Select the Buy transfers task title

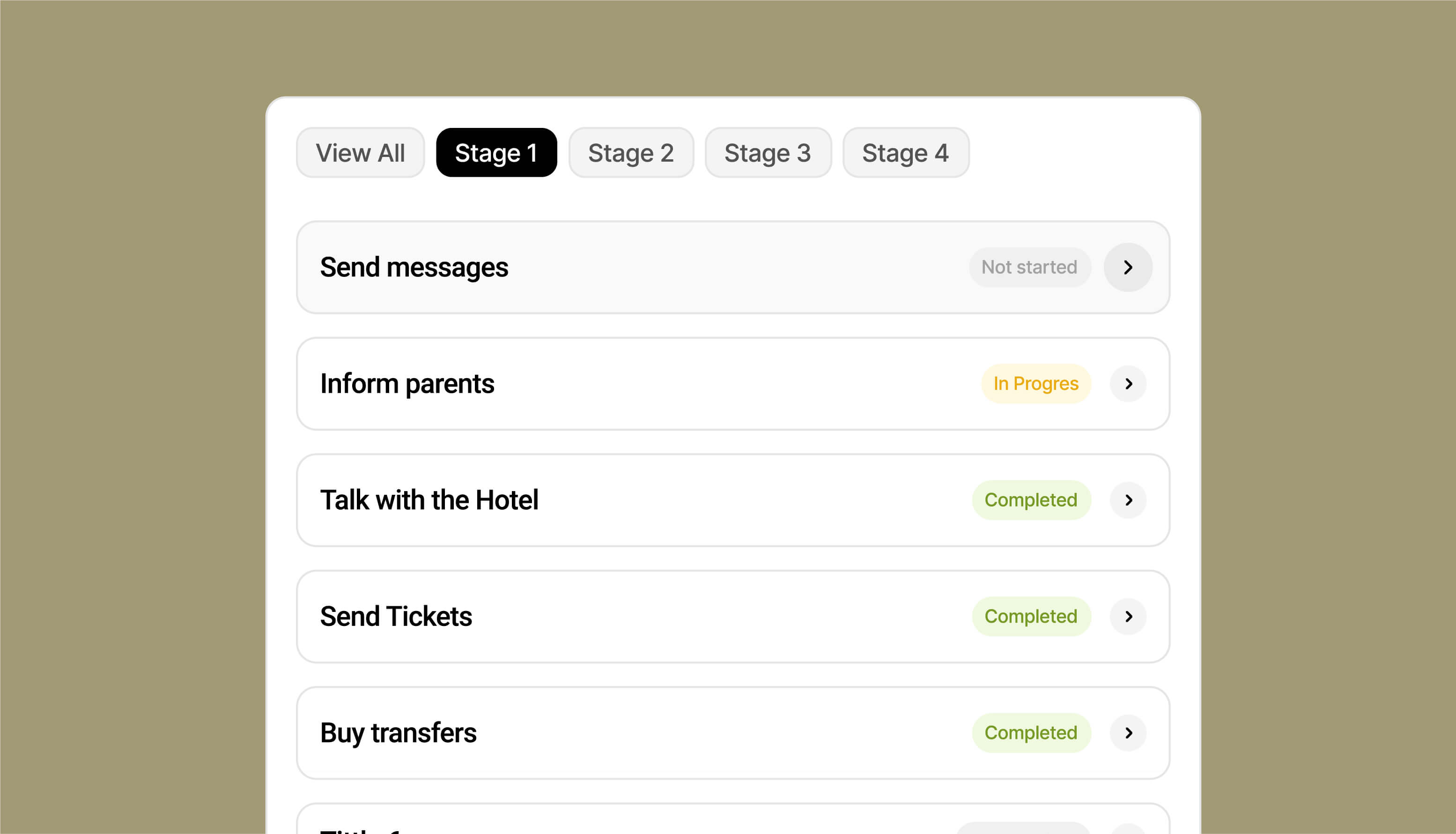point(398,733)
